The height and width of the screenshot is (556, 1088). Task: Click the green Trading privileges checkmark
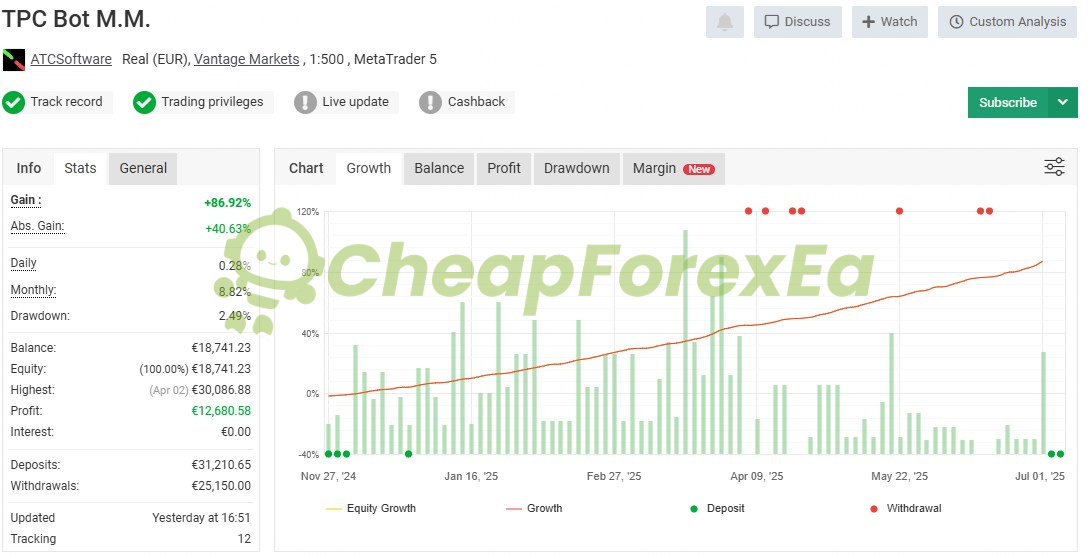coord(144,102)
